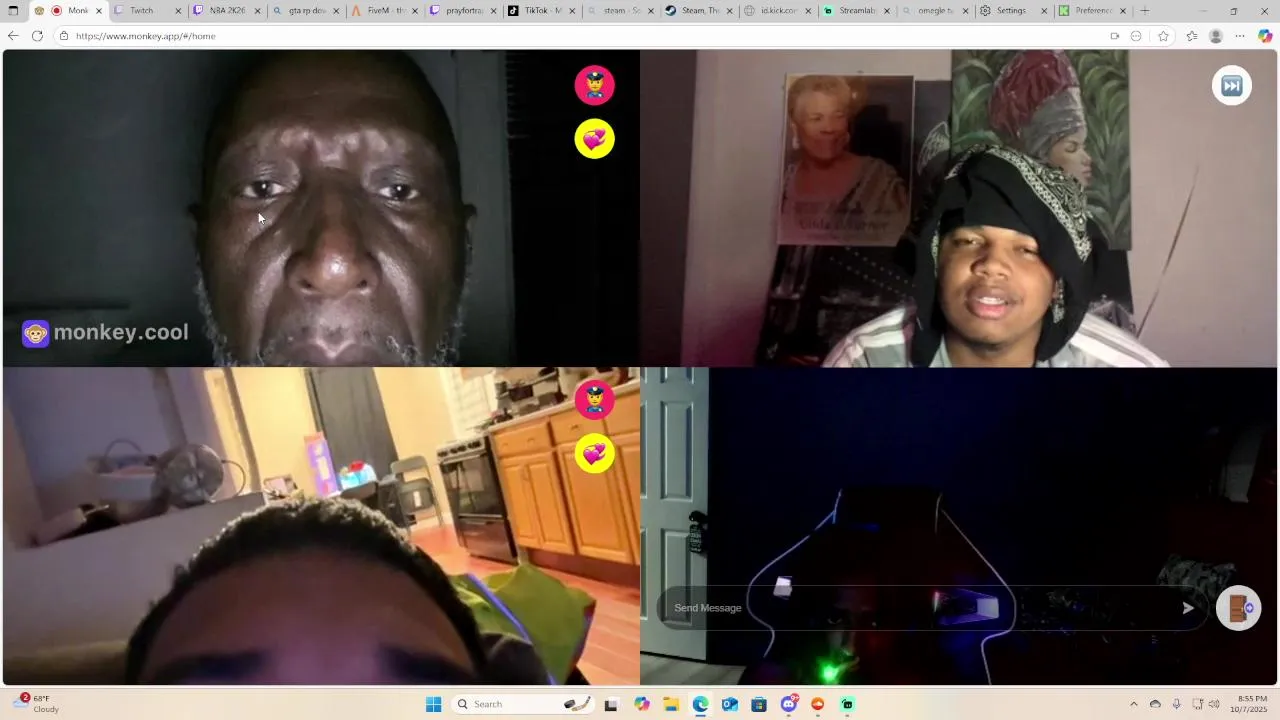Open Streamlabs app from taskbar
Screen dimensions: 1280x720
point(847,704)
